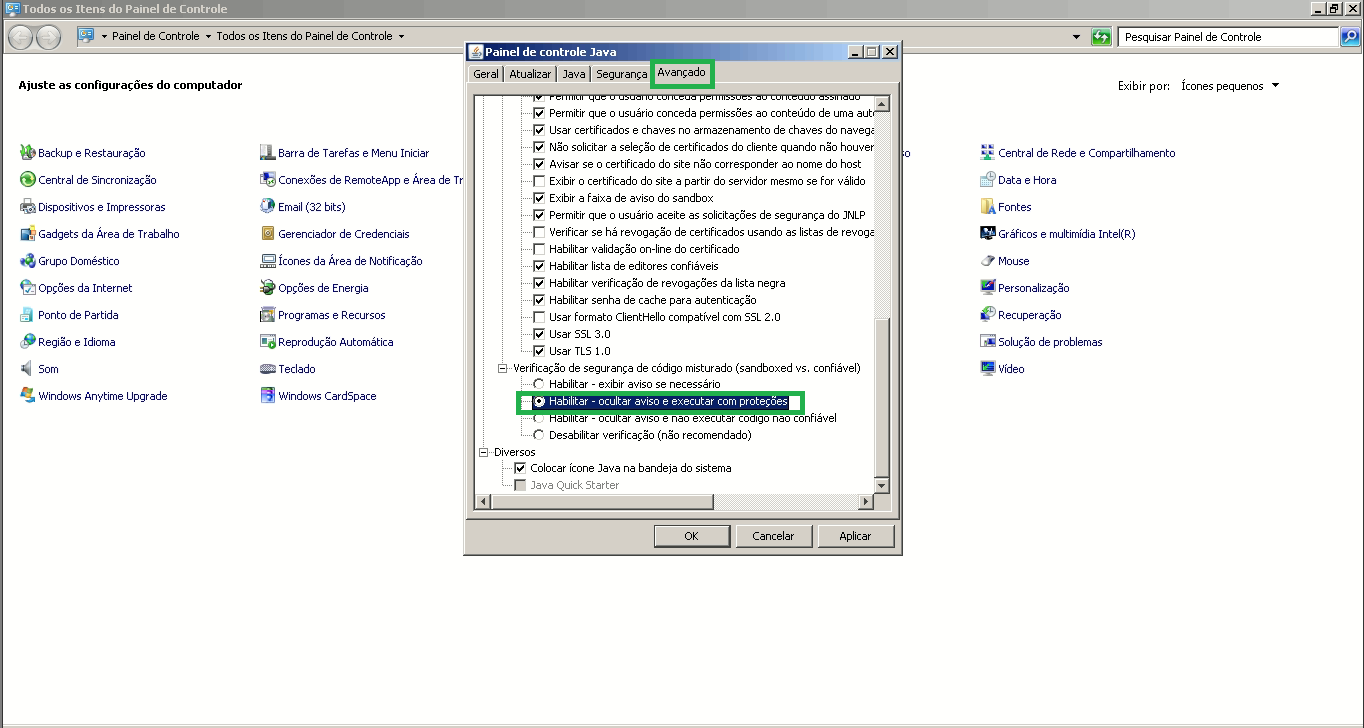Switch to the Atualizar tab

pyautogui.click(x=529, y=74)
